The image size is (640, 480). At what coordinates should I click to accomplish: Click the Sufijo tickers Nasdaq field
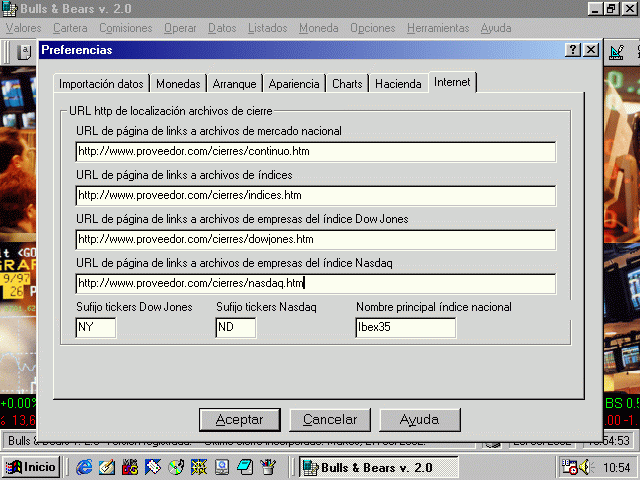[236, 327]
